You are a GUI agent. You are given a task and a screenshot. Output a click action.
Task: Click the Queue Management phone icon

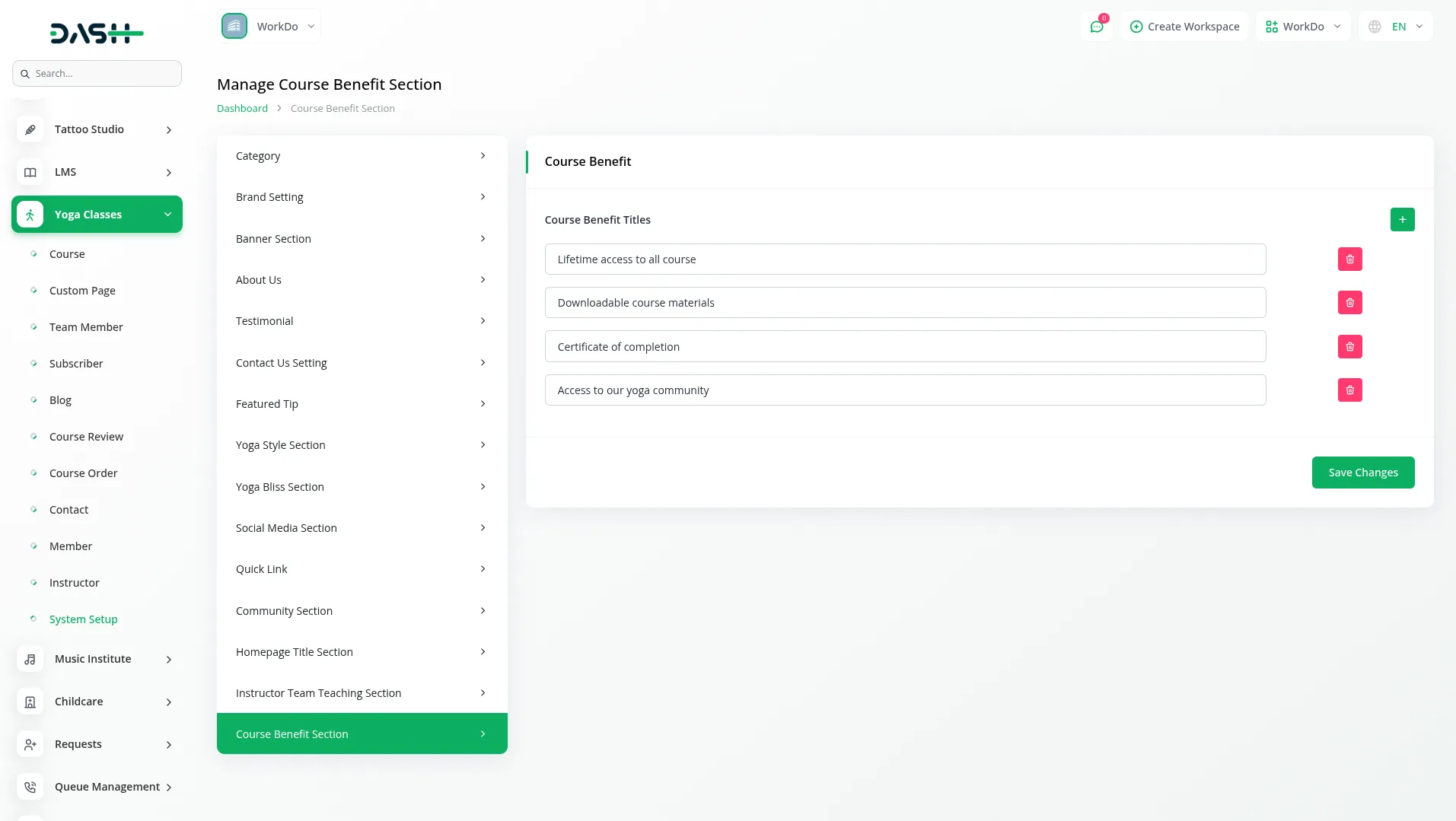click(x=30, y=788)
